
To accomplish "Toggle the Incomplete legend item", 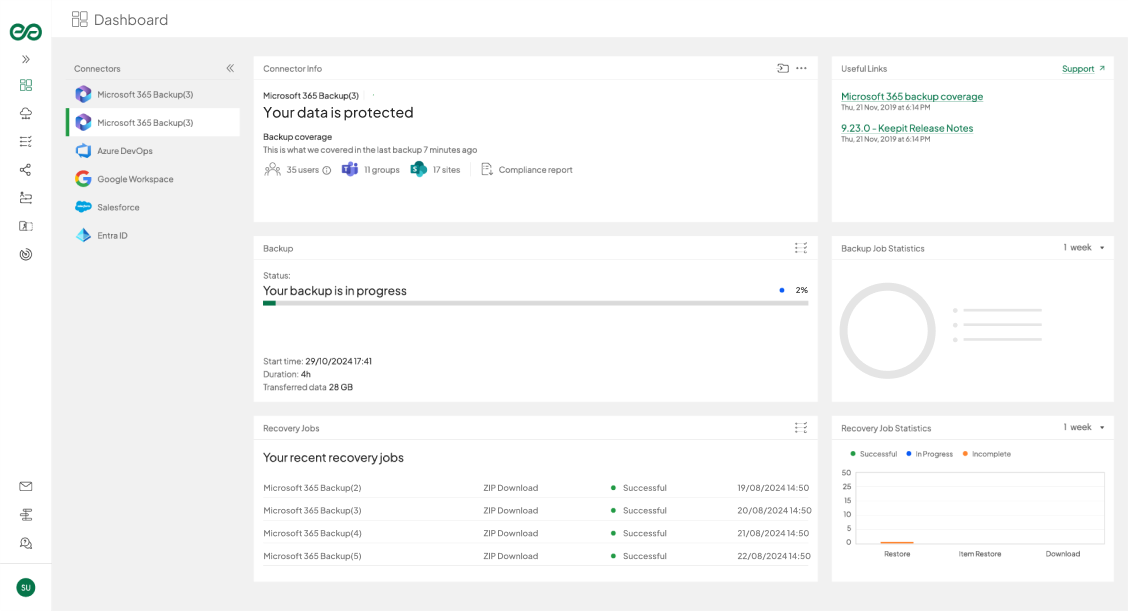I will point(986,454).
